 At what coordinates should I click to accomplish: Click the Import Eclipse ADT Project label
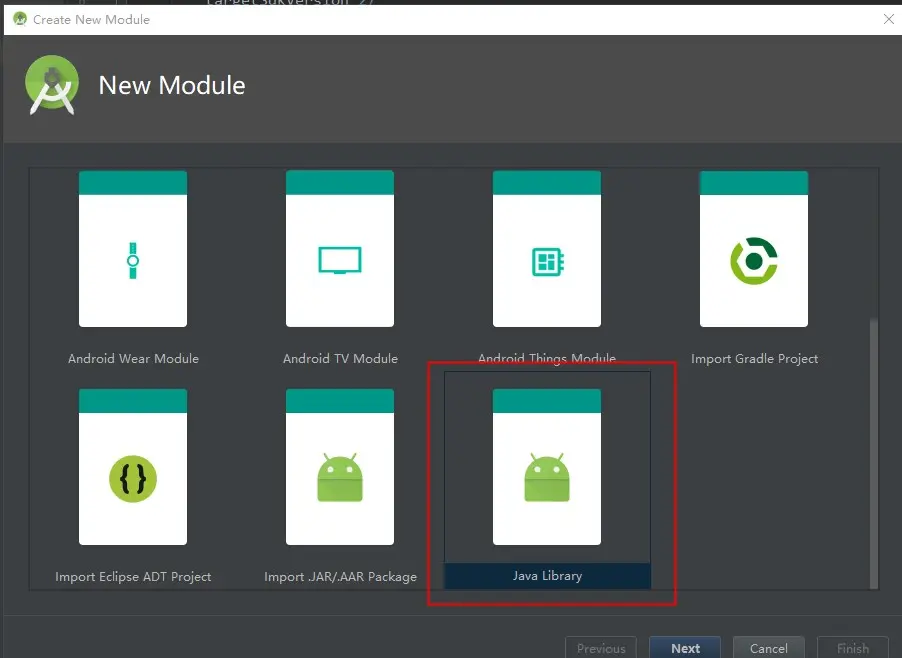click(x=133, y=576)
